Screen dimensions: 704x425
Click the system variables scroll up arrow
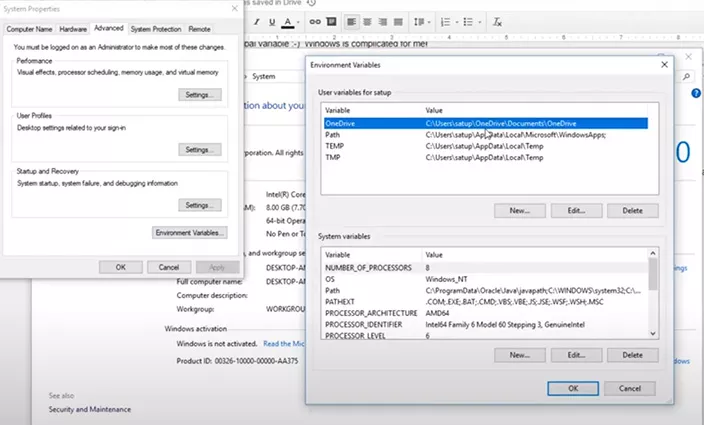click(653, 254)
